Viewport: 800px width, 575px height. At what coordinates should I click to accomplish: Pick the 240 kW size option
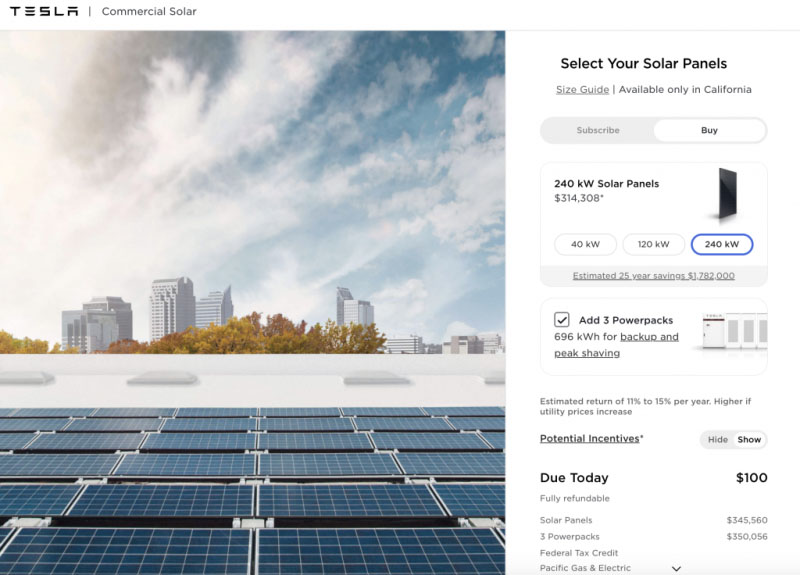point(721,244)
